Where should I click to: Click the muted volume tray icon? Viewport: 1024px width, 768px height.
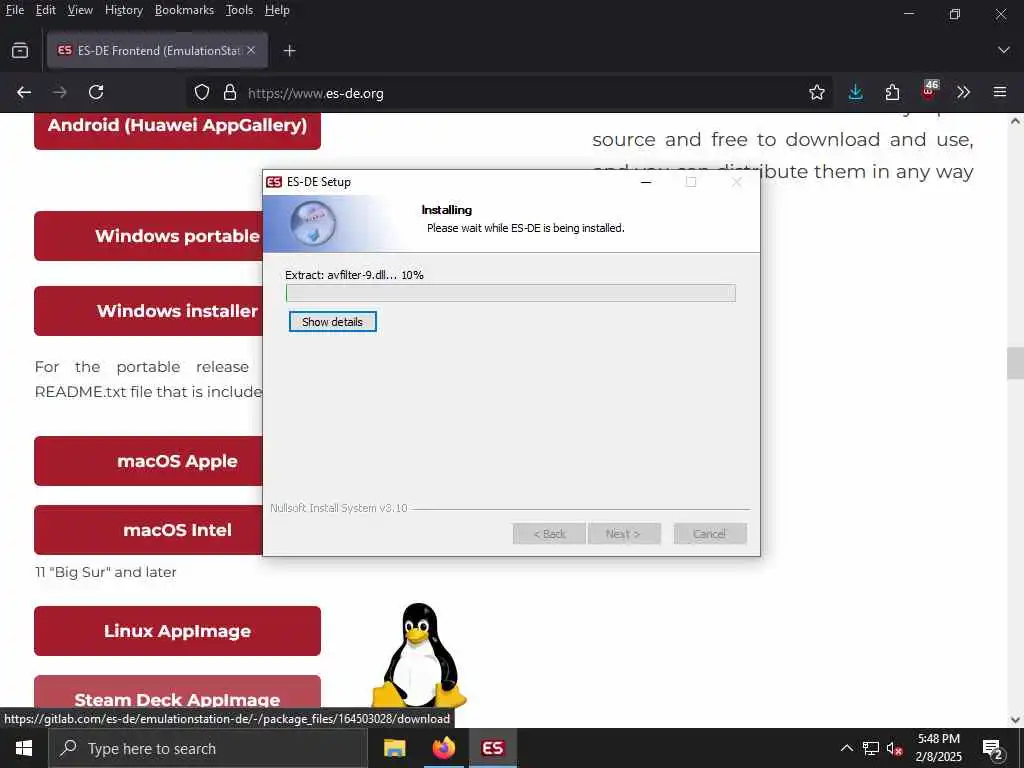coord(894,748)
